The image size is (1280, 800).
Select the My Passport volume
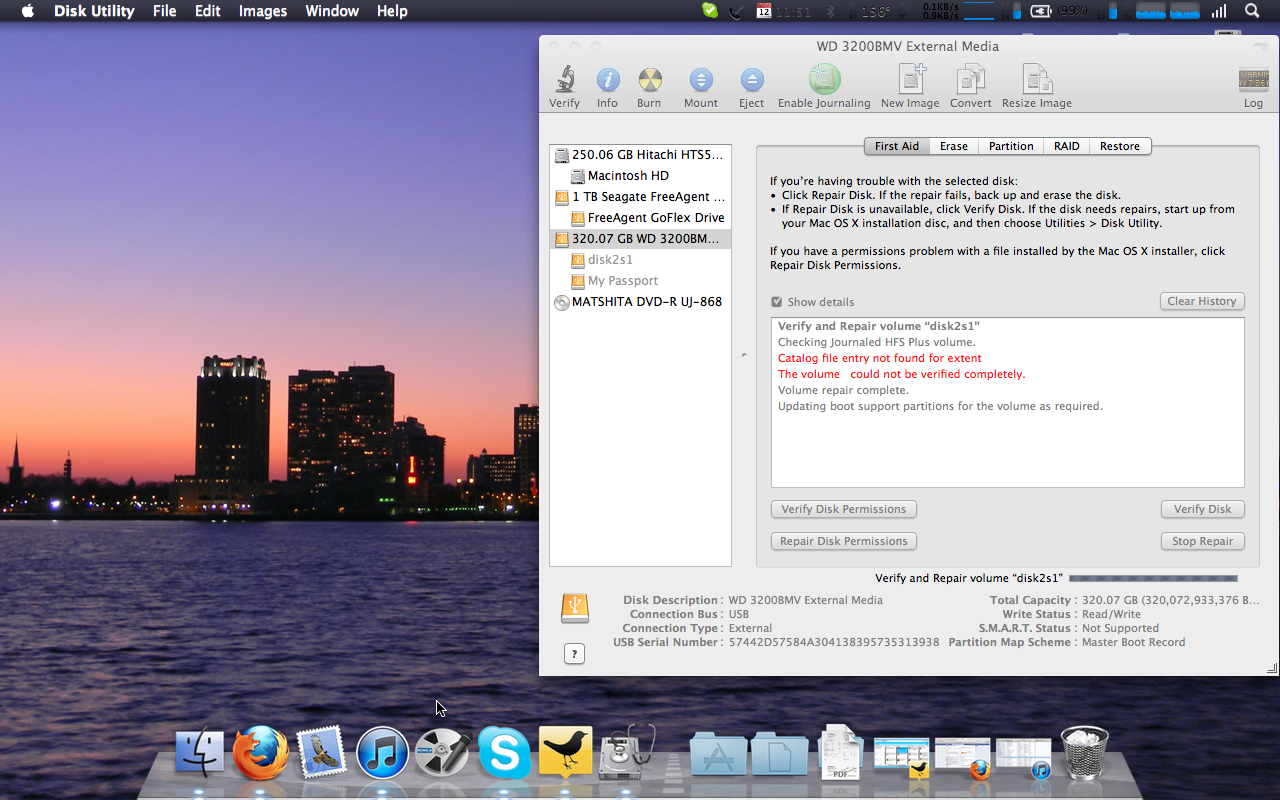click(640, 281)
